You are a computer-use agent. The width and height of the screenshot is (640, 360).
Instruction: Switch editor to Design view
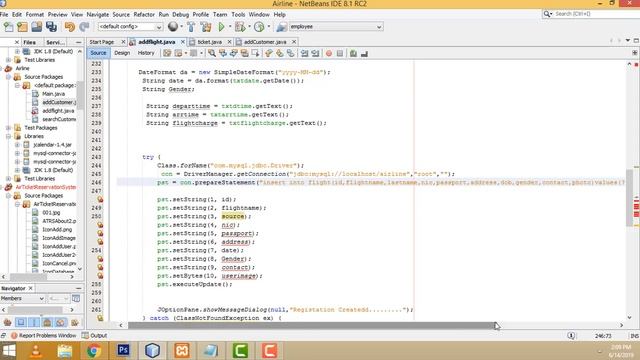122,53
